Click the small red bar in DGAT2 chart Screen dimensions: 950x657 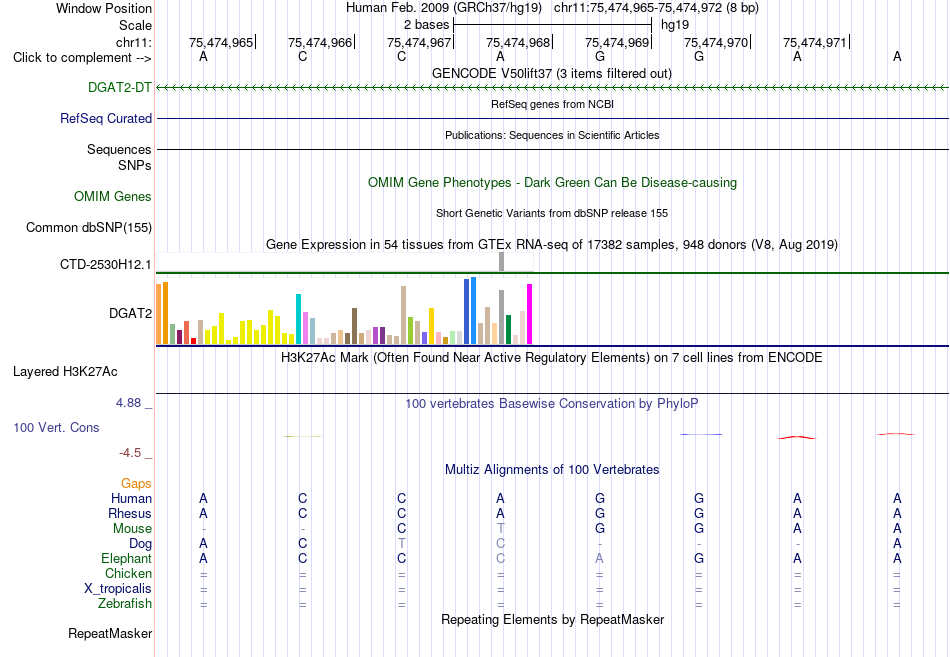193,341
